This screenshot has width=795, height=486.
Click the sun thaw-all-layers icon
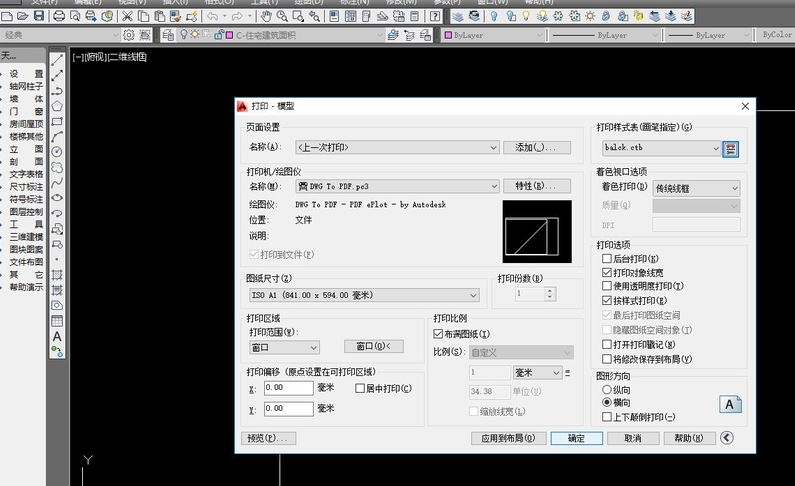click(x=590, y=16)
